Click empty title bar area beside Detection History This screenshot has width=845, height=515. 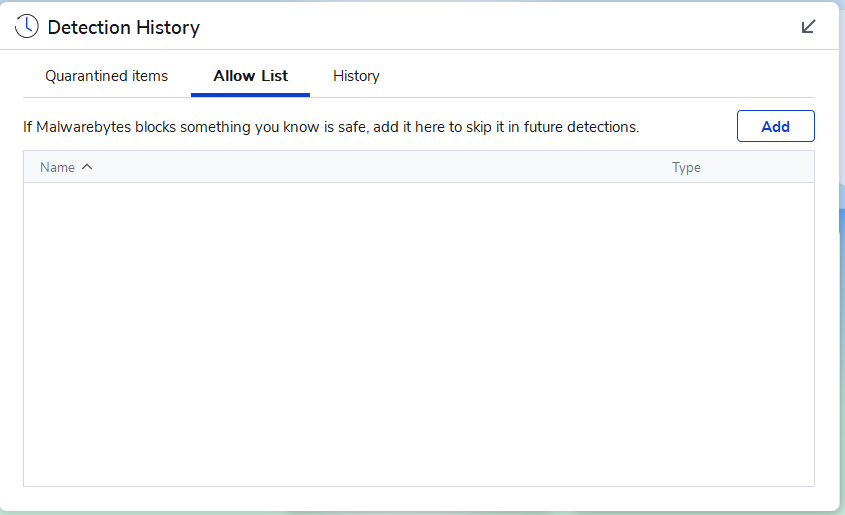500,27
